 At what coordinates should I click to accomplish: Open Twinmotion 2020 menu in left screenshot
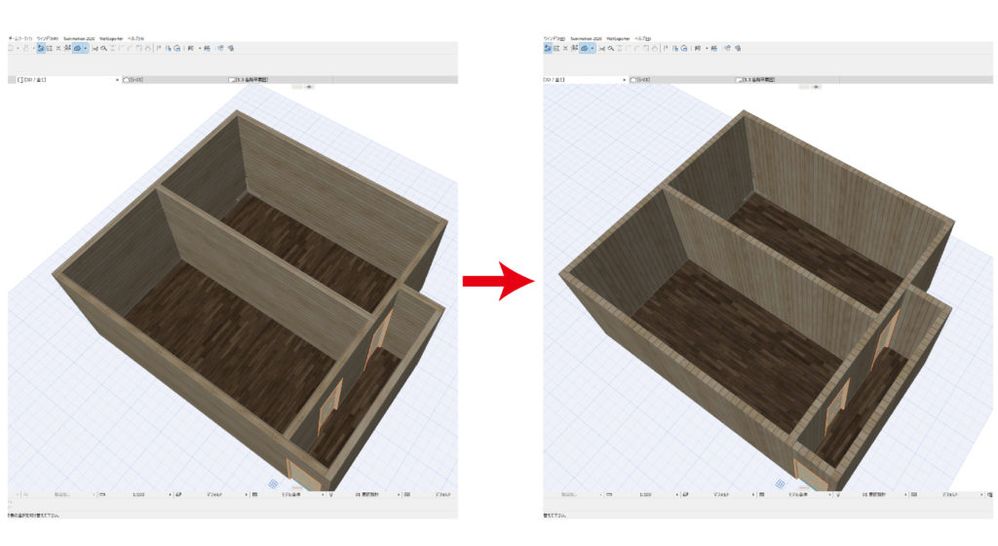(80, 39)
